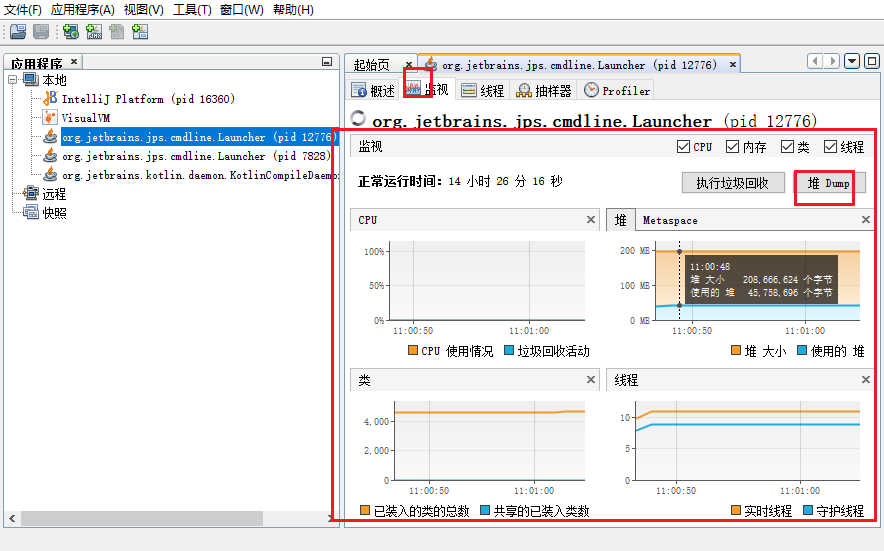Switch to the Monitor (监视) tab
This screenshot has width=884, height=551.
point(427,89)
